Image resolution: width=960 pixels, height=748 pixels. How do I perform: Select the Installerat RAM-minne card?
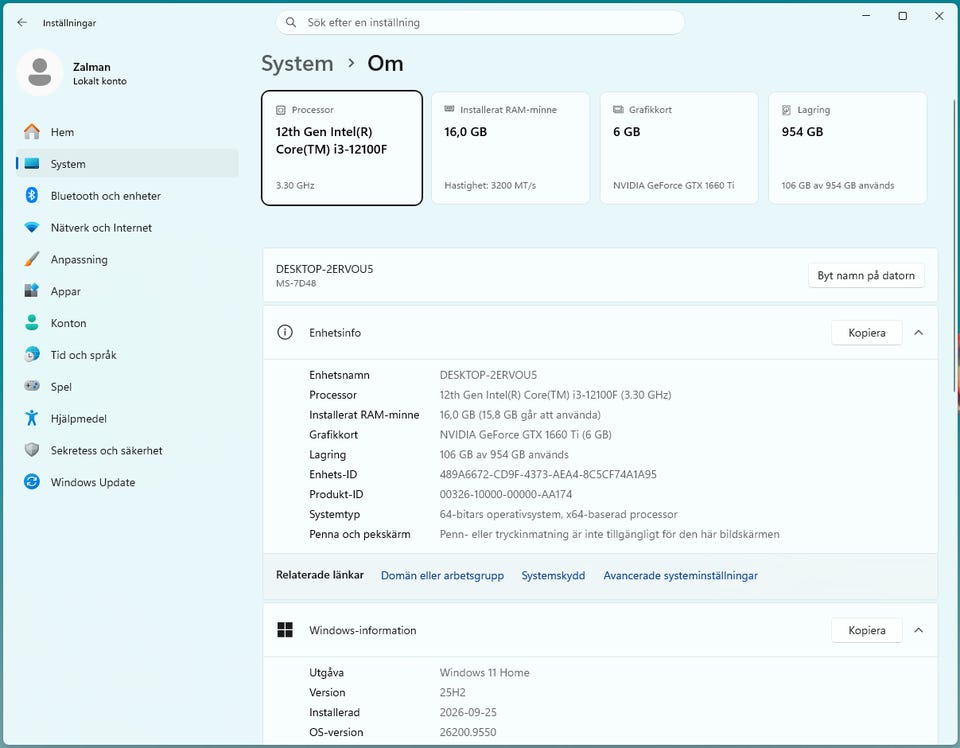511,148
